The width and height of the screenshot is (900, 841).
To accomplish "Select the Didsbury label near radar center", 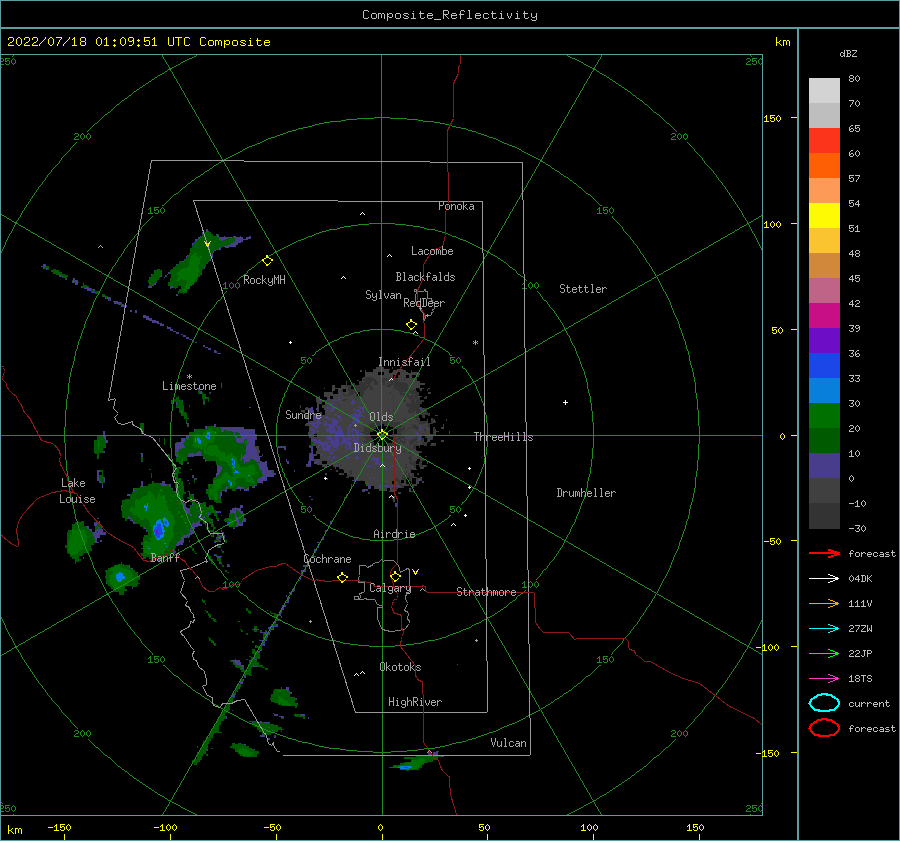I will pyautogui.click(x=378, y=448).
